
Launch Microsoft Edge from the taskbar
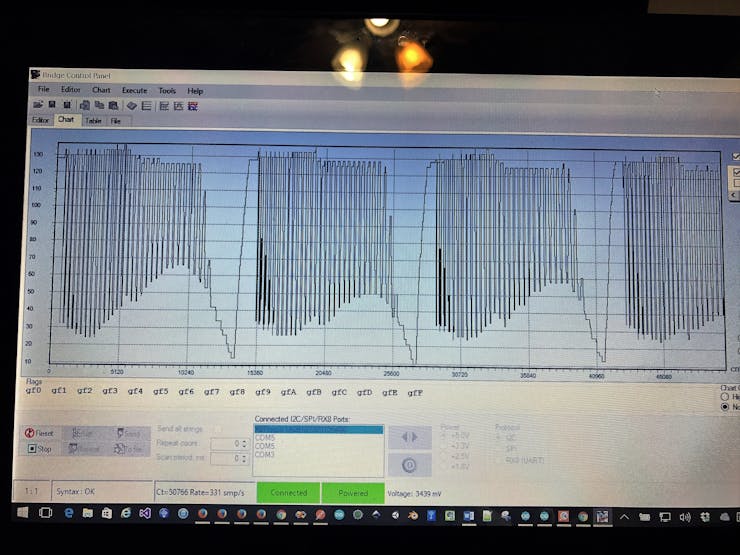[69, 513]
